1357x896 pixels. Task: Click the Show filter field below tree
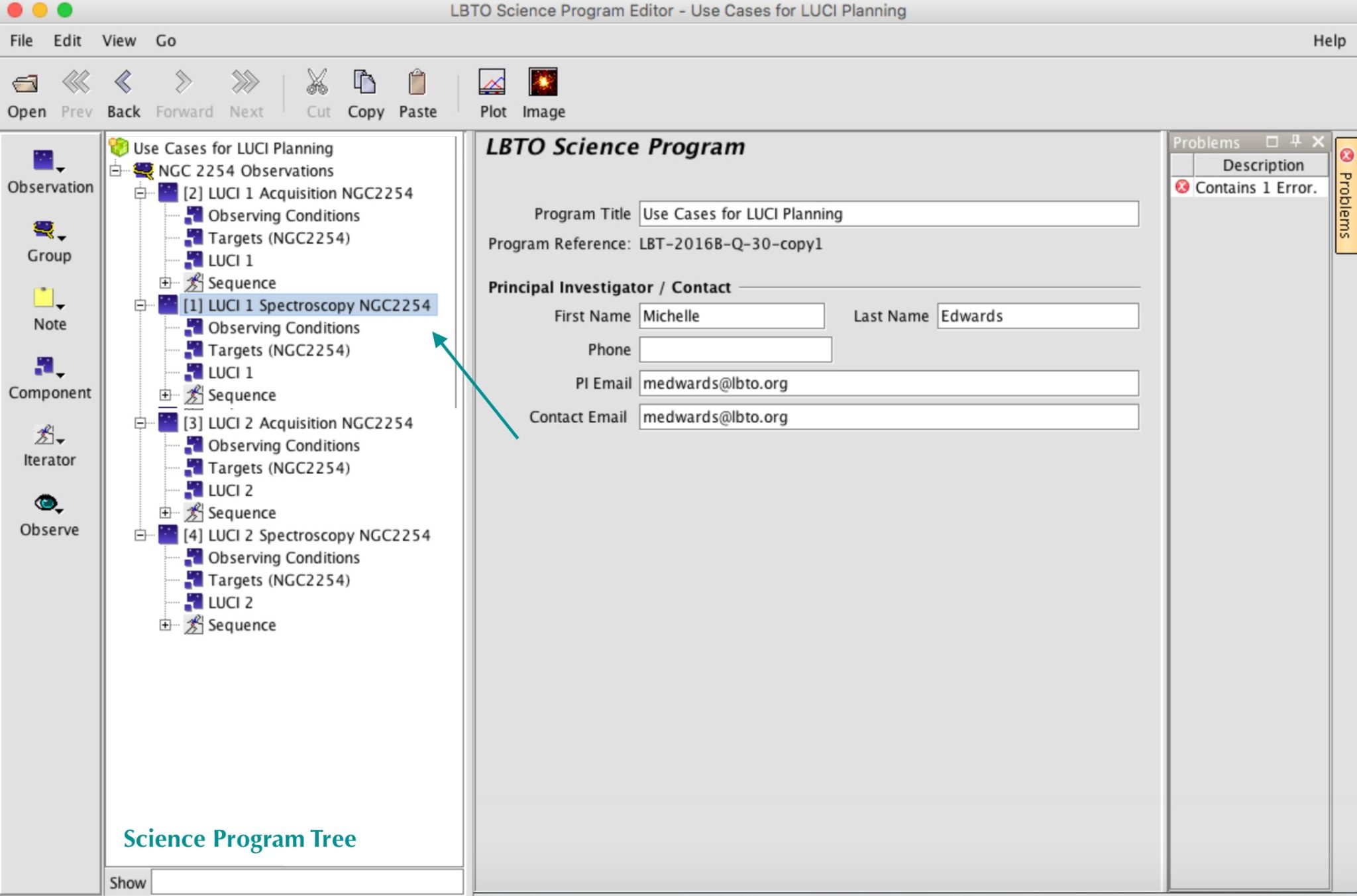coord(307,882)
